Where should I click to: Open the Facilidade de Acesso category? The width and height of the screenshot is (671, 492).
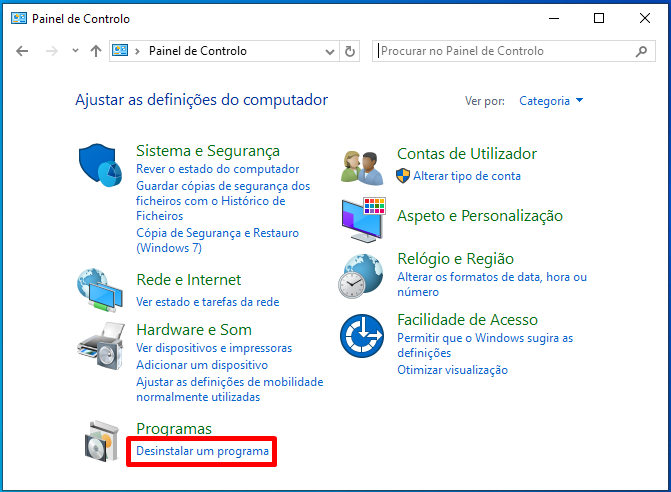pos(467,320)
